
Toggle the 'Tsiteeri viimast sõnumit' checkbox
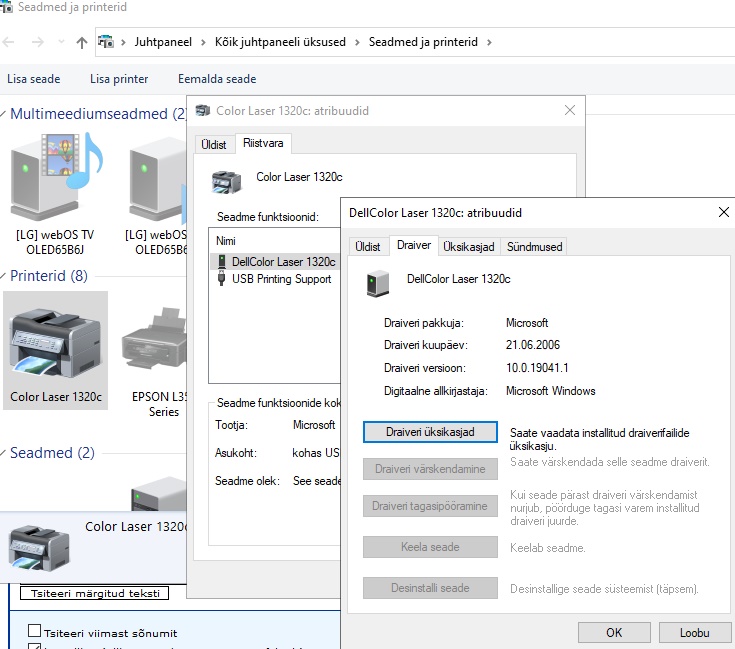coord(35,631)
